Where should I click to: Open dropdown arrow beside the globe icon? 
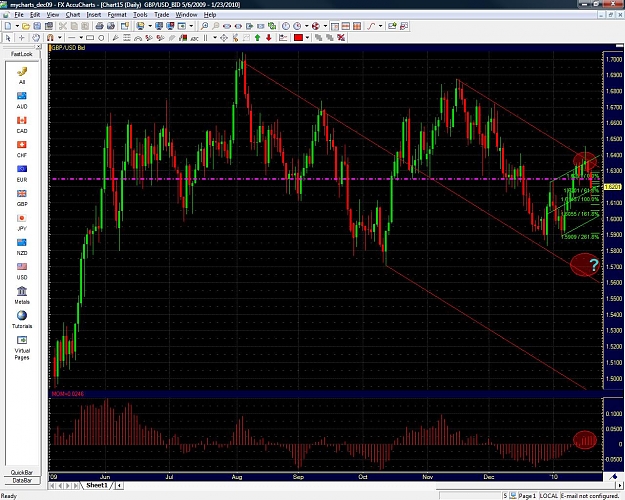[x=325, y=26]
